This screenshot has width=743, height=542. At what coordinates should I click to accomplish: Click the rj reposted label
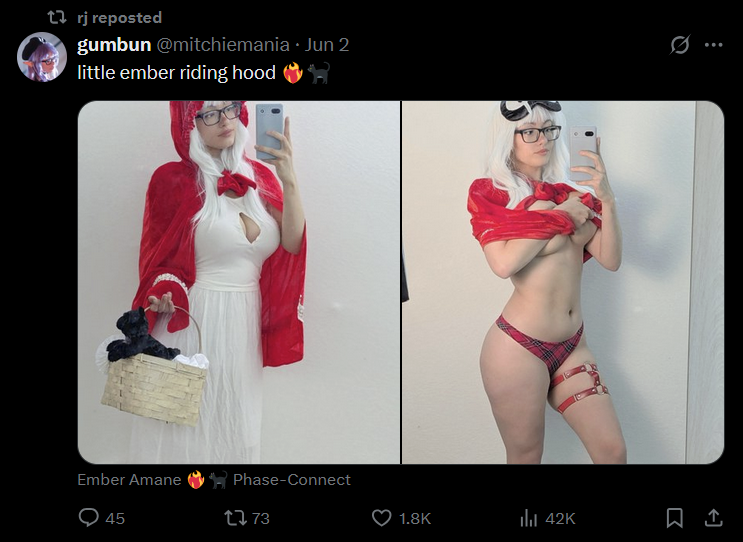119,18
